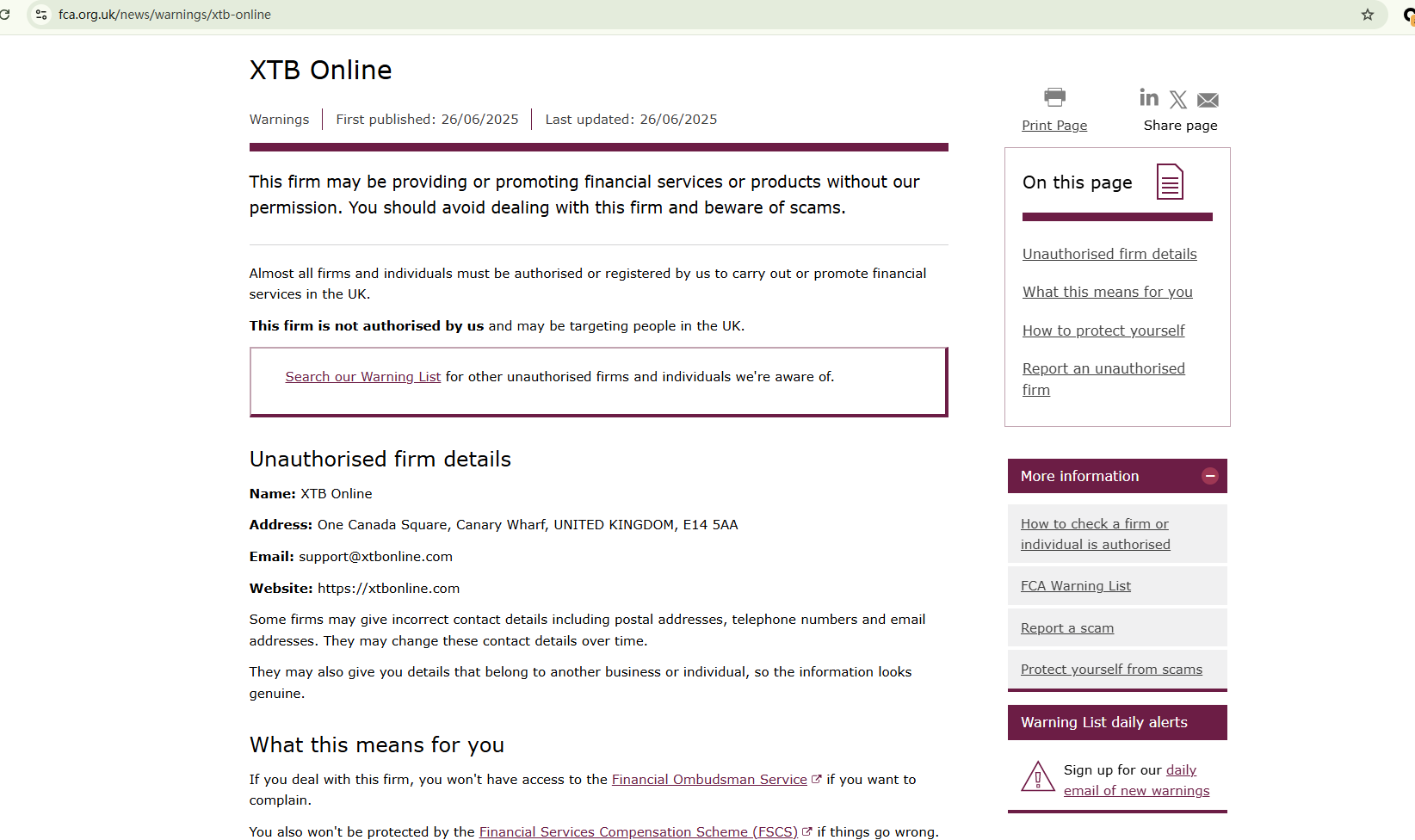Click the What this means for you heading
The image size is (1415, 840).
377,744
